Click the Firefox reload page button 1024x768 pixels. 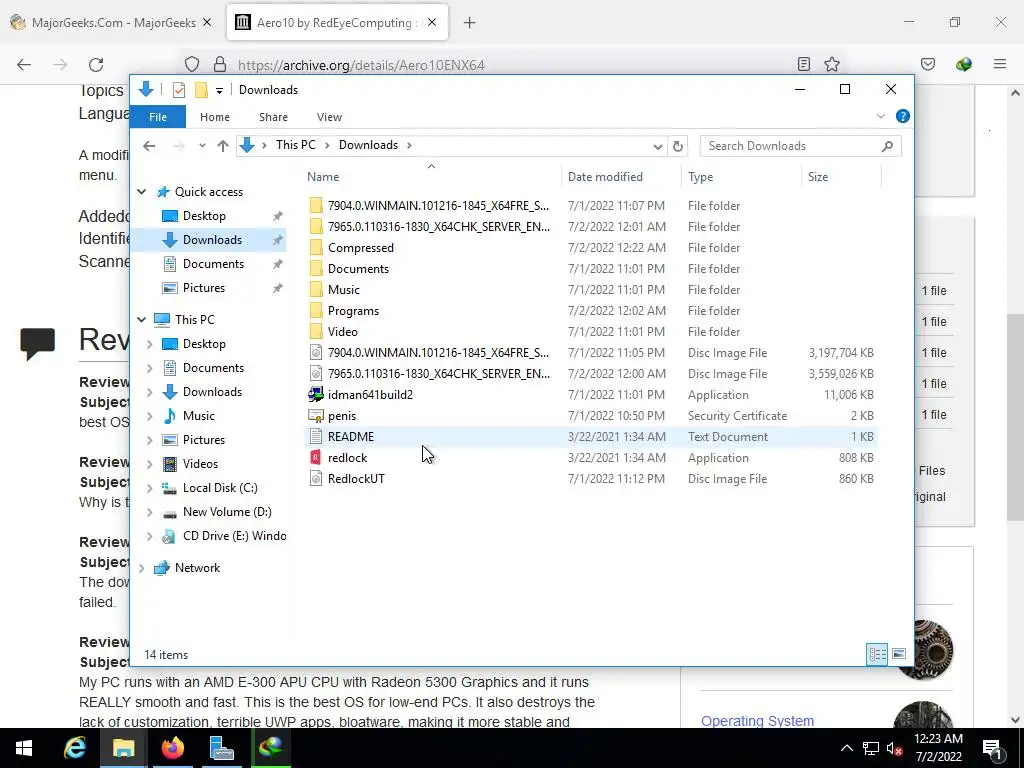(x=96, y=65)
